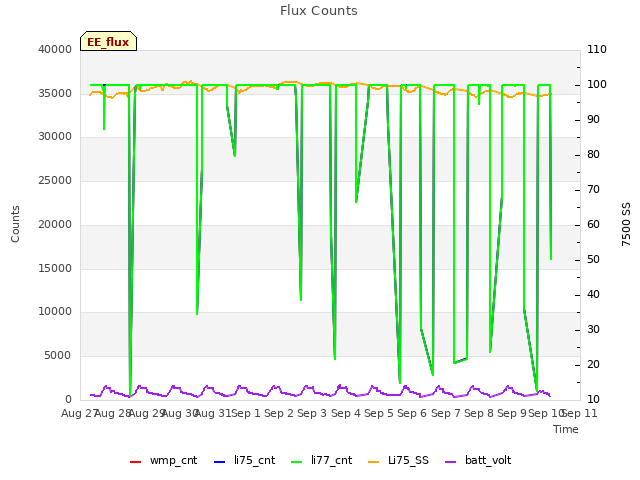Click the blue li75_cnt legend swatch
The height and width of the screenshot is (480, 640).
coord(220,462)
